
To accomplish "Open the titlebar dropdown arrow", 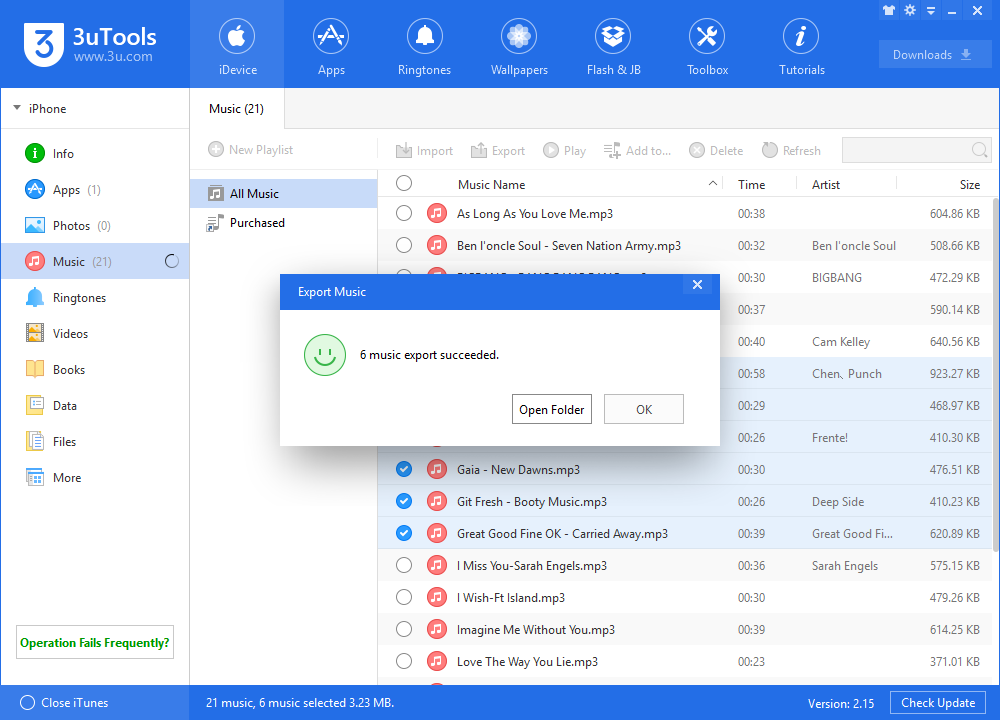I will [x=930, y=10].
